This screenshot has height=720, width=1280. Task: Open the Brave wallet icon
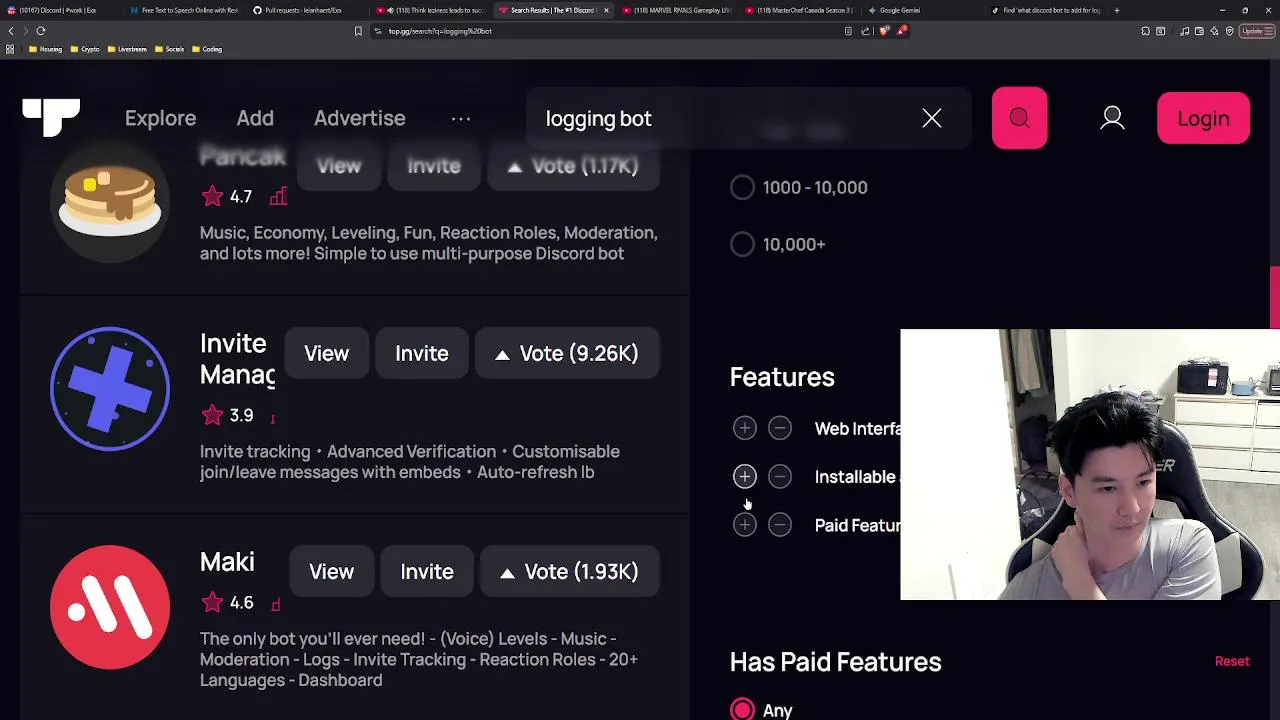pos(1199,31)
